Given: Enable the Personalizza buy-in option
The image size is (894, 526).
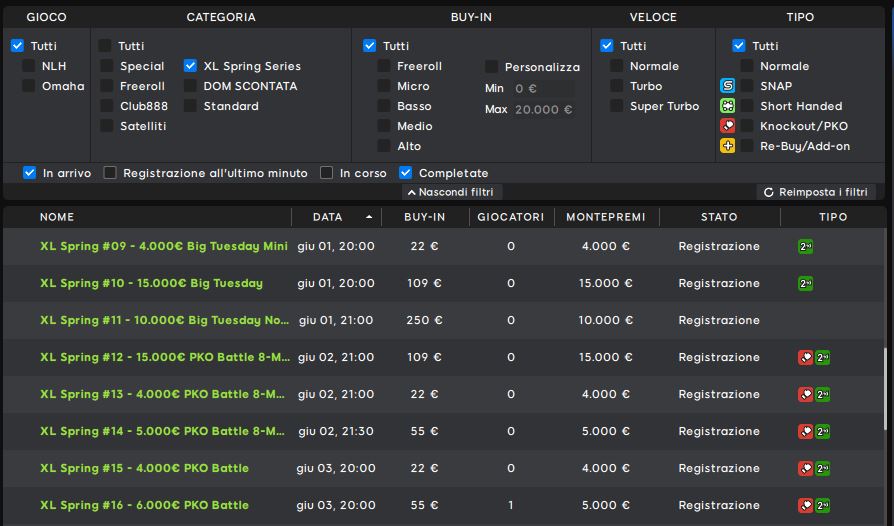Looking at the screenshot, I should [491, 67].
